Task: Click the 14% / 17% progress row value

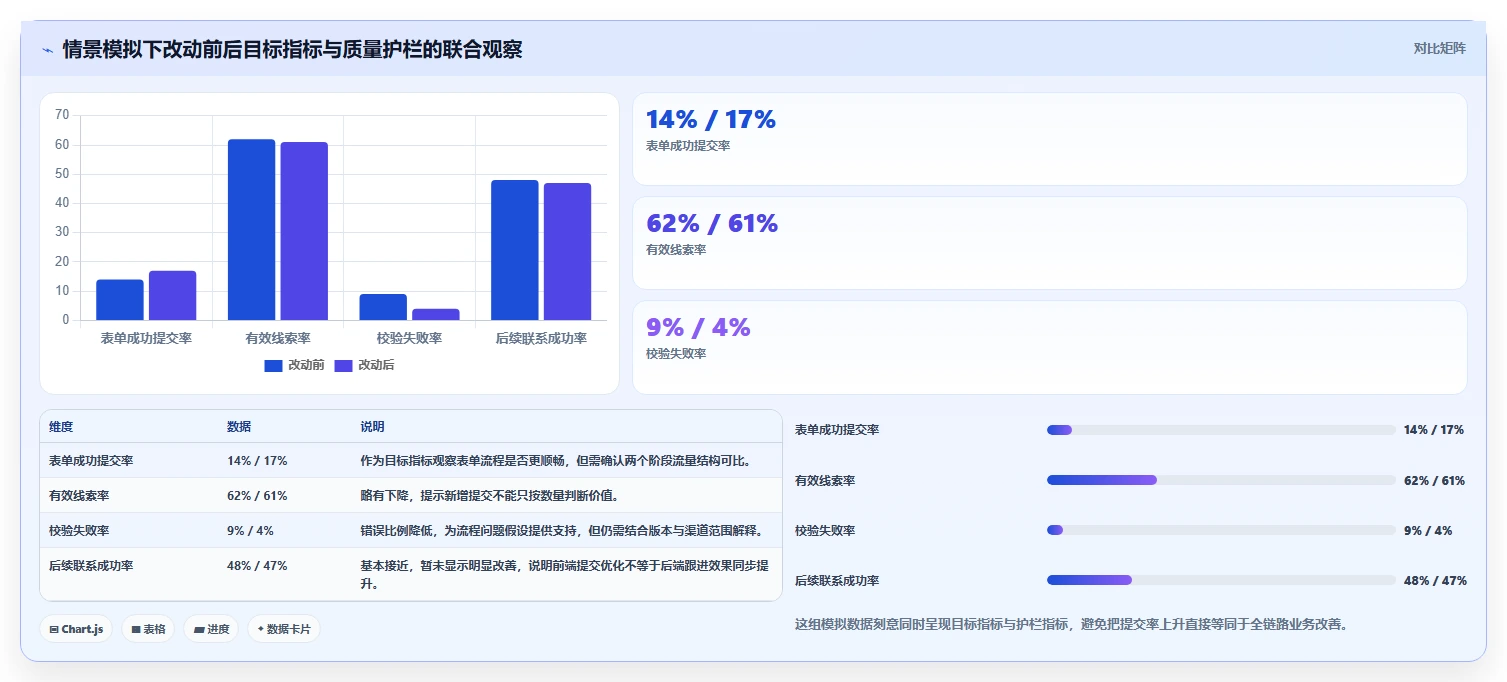Action: [1434, 430]
